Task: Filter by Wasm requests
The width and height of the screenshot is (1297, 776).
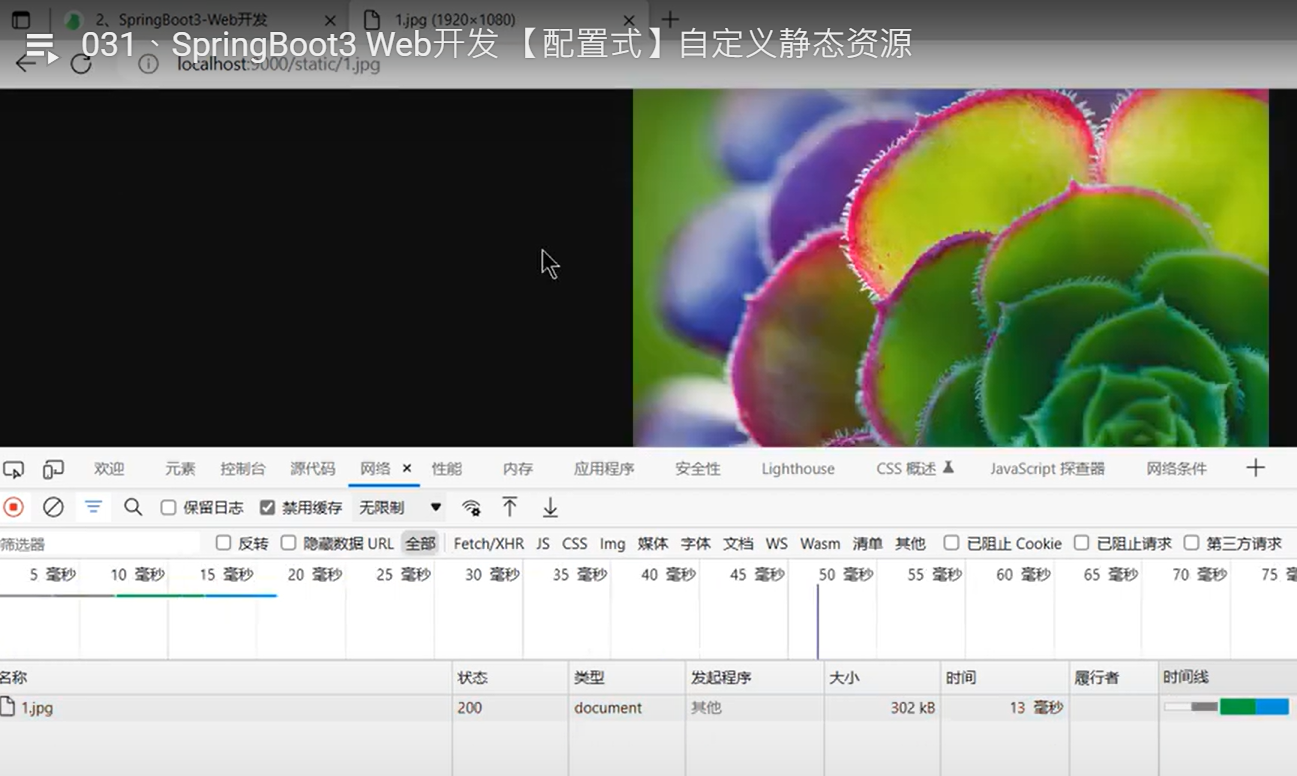Action: (820, 544)
